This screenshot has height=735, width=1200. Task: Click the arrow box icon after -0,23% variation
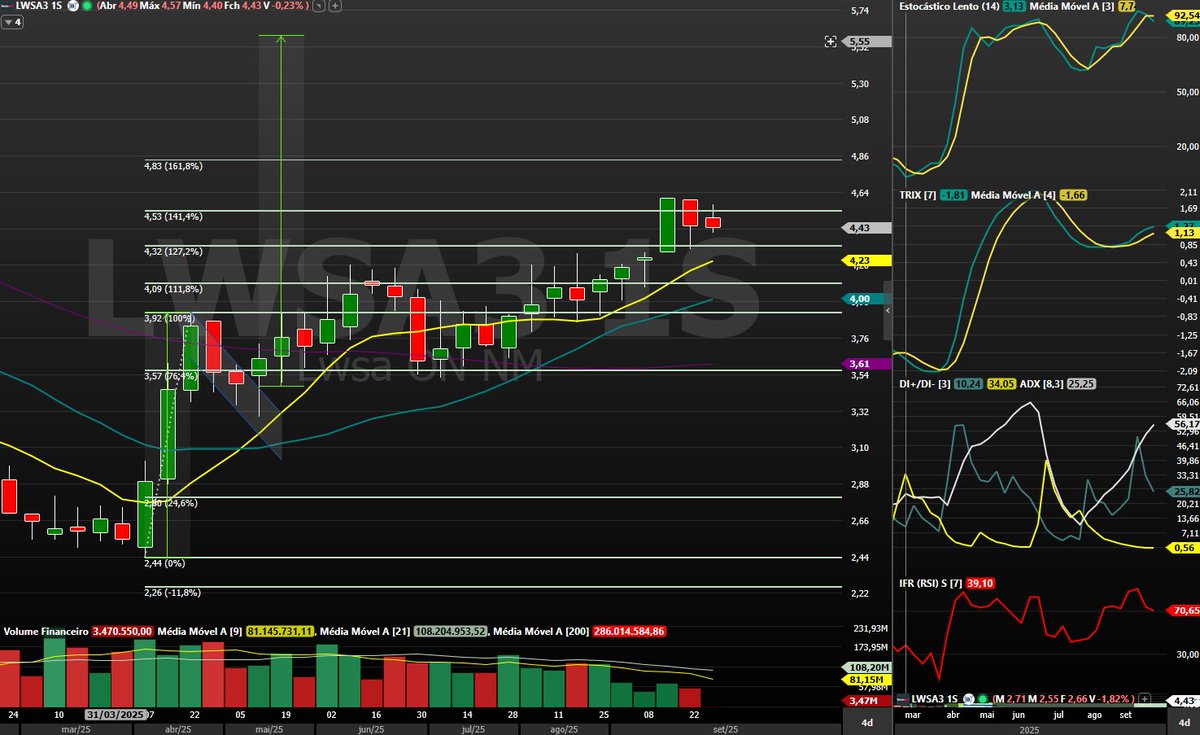pyautogui.click(x=318, y=5)
